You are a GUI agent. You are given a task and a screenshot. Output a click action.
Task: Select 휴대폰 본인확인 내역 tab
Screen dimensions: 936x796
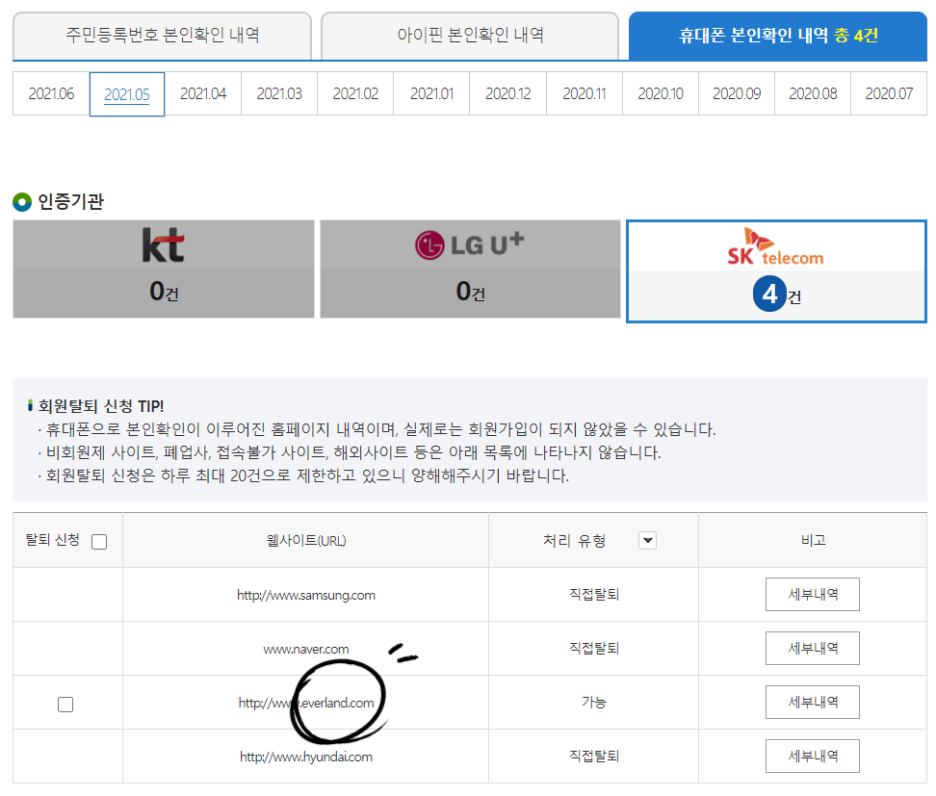click(x=778, y=36)
